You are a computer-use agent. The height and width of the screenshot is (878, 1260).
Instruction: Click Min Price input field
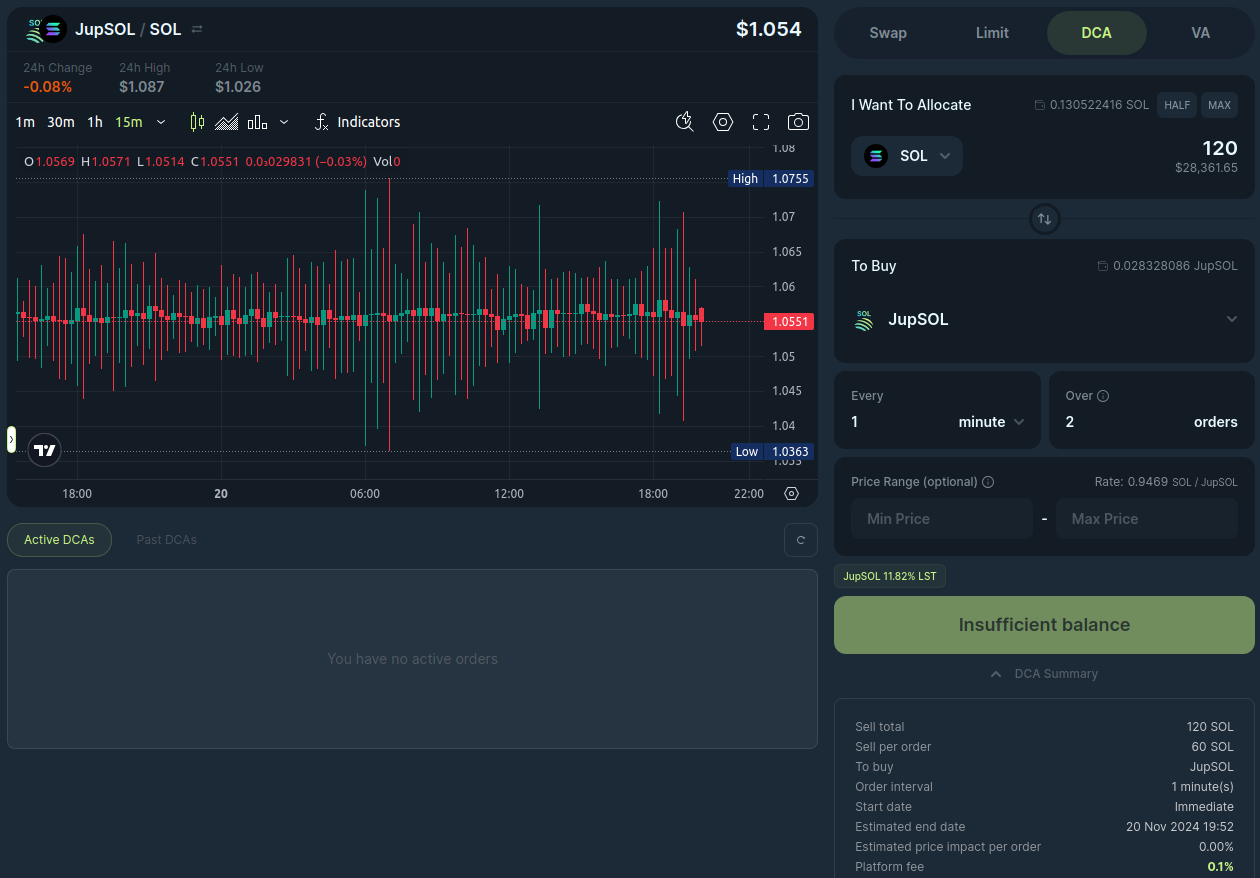tap(942, 519)
